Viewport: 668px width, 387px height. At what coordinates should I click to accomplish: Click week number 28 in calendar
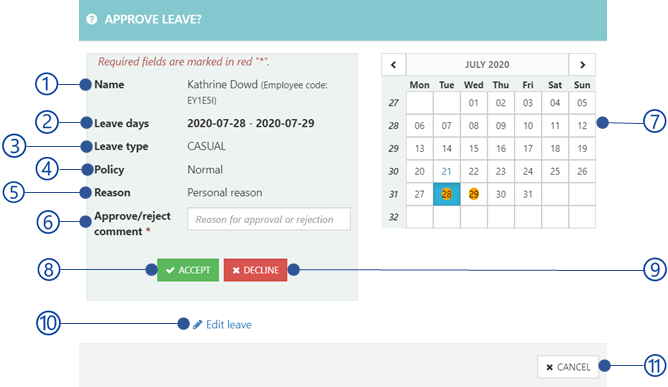pos(393,126)
